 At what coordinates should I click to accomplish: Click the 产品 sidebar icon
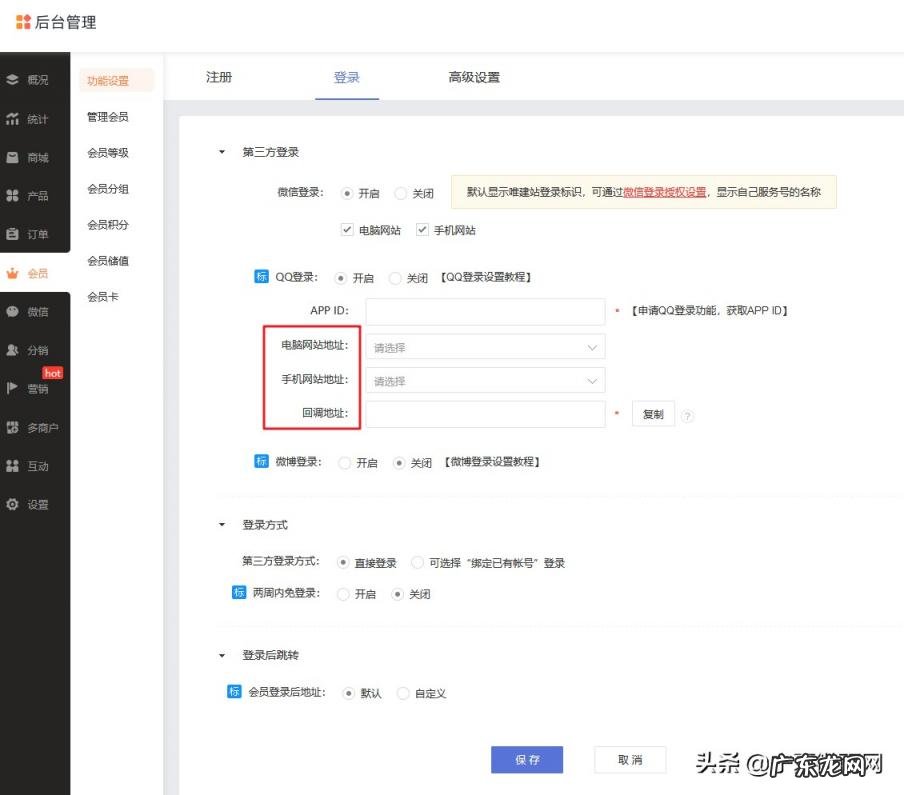(30, 195)
